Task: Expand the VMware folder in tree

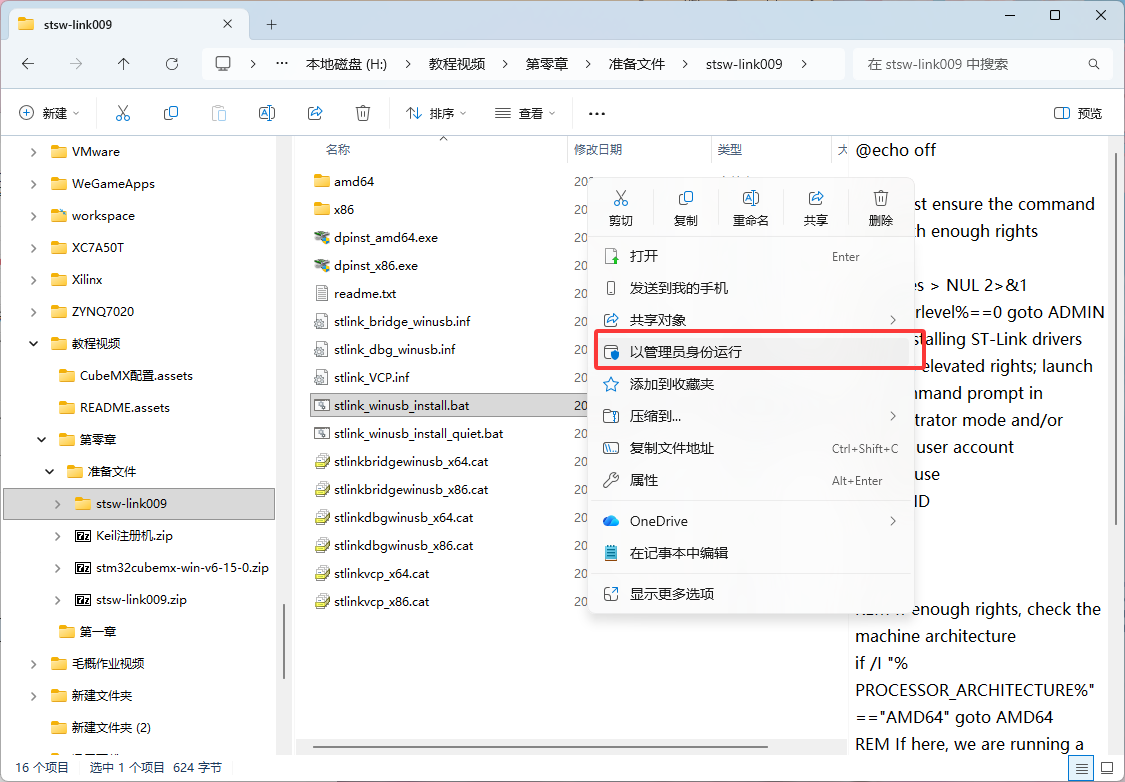Action: pyautogui.click(x=34, y=152)
